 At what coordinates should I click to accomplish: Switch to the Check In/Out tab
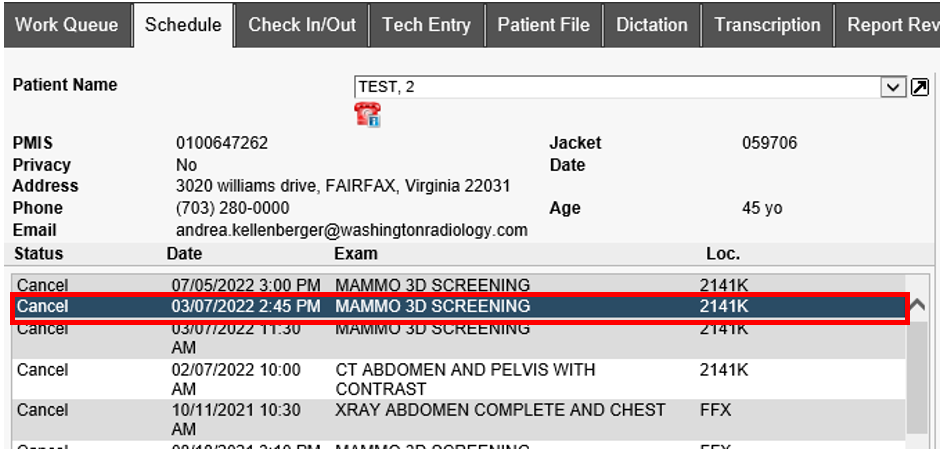tap(302, 25)
